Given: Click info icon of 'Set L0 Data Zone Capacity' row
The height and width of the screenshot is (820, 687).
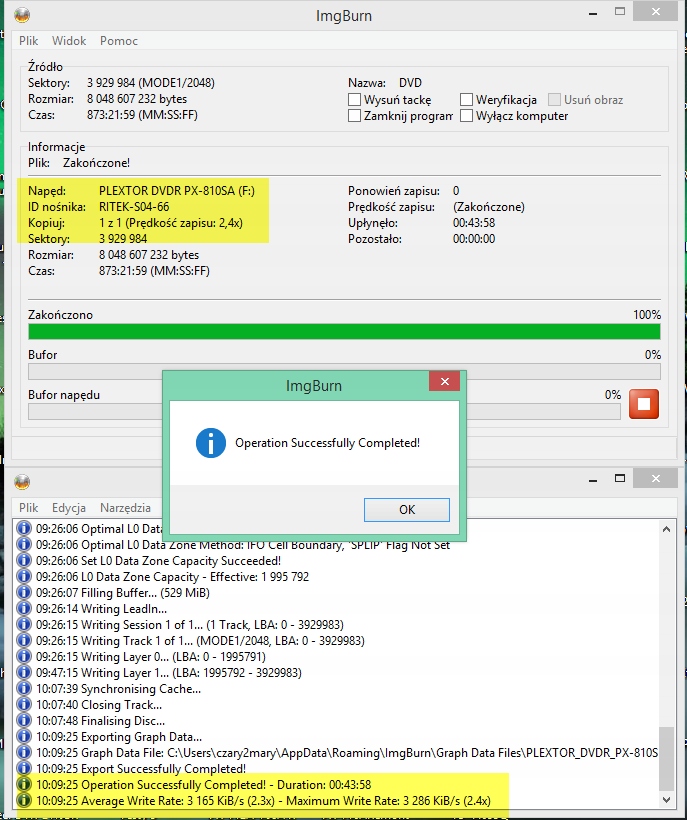Looking at the screenshot, I should pos(24,560).
